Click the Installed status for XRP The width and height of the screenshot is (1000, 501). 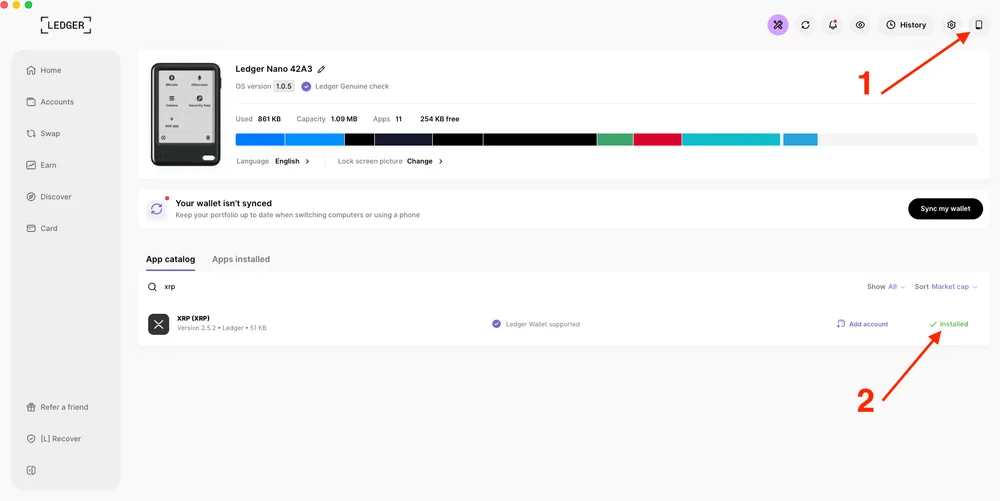pyautogui.click(x=949, y=324)
